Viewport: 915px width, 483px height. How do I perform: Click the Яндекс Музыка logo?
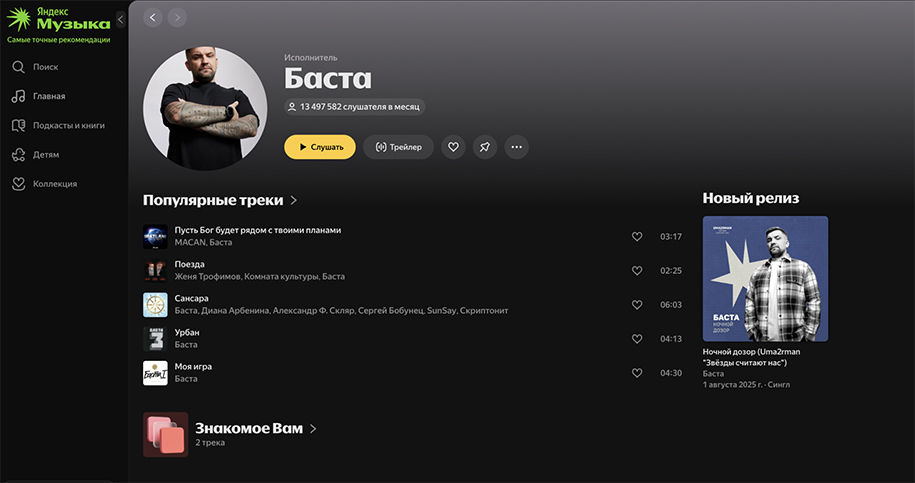(58, 19)
